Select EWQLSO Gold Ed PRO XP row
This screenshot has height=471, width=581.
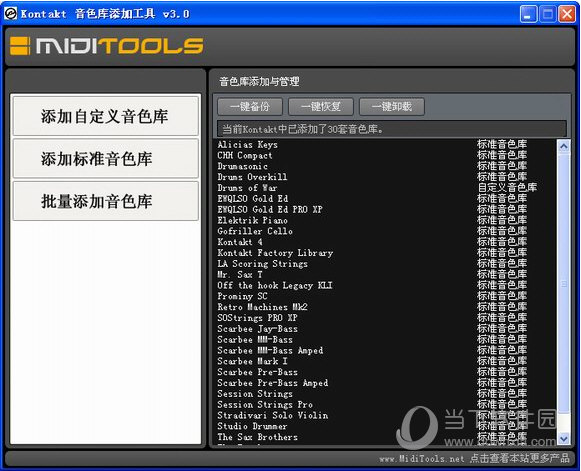click(385, 209)
